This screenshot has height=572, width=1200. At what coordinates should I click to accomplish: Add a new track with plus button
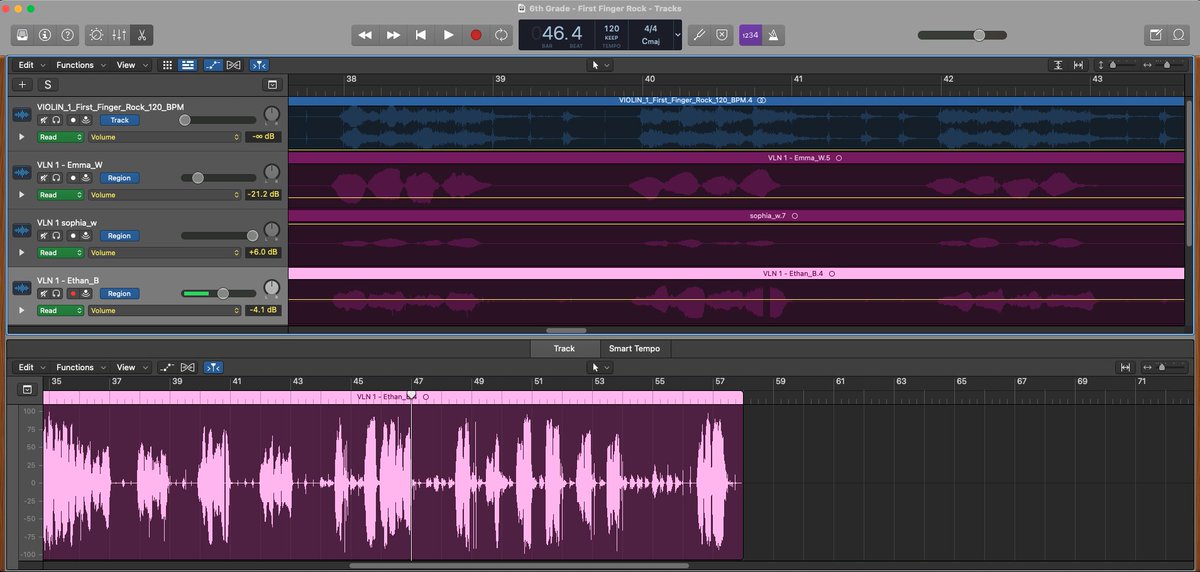[24, 85]
